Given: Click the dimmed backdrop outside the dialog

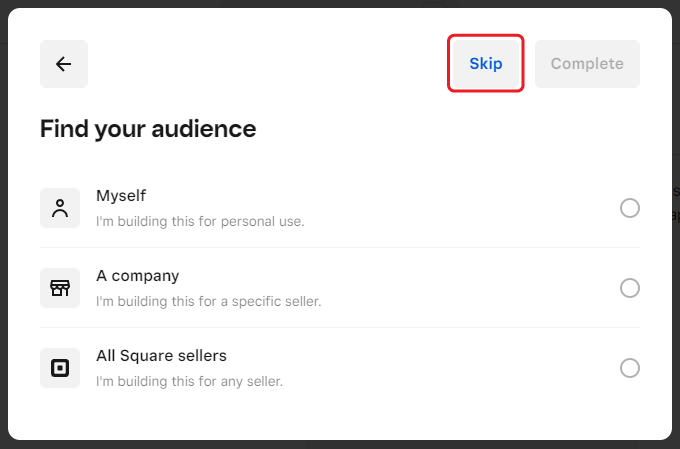Looking at the screenshot, I should tap(676, 300).
